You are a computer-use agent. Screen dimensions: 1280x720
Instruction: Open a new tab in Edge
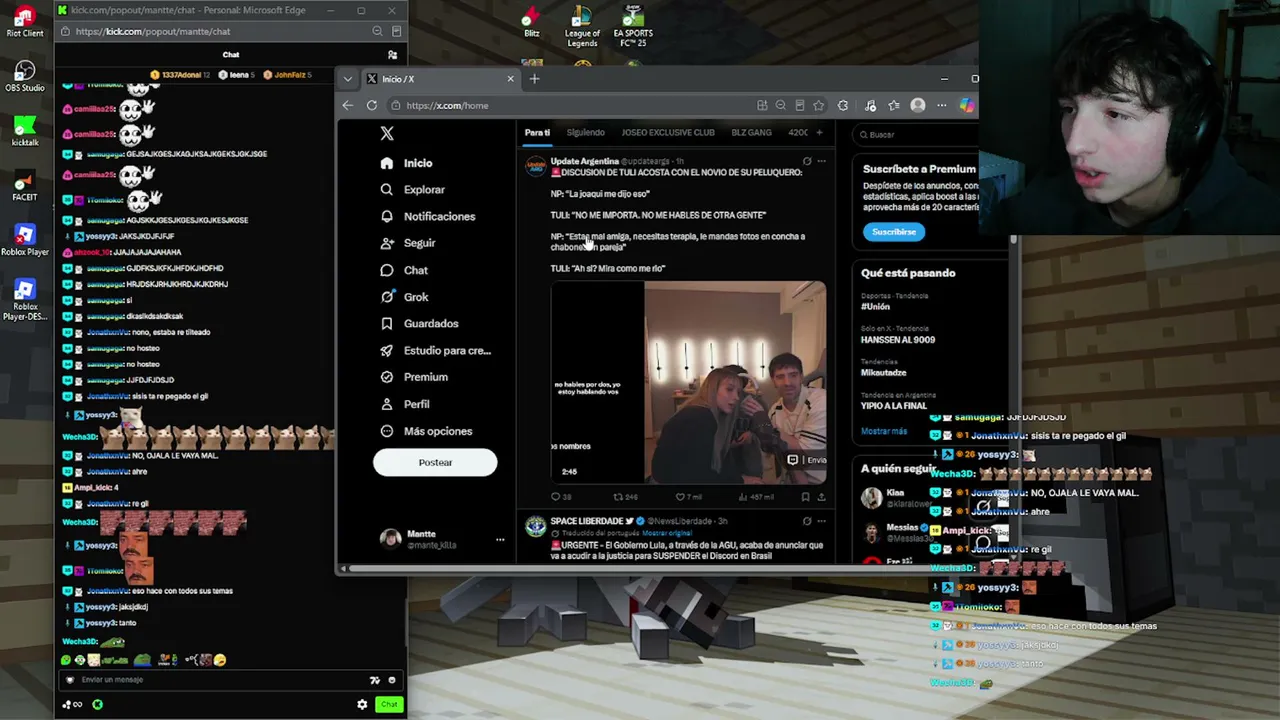tap(534, 79)
